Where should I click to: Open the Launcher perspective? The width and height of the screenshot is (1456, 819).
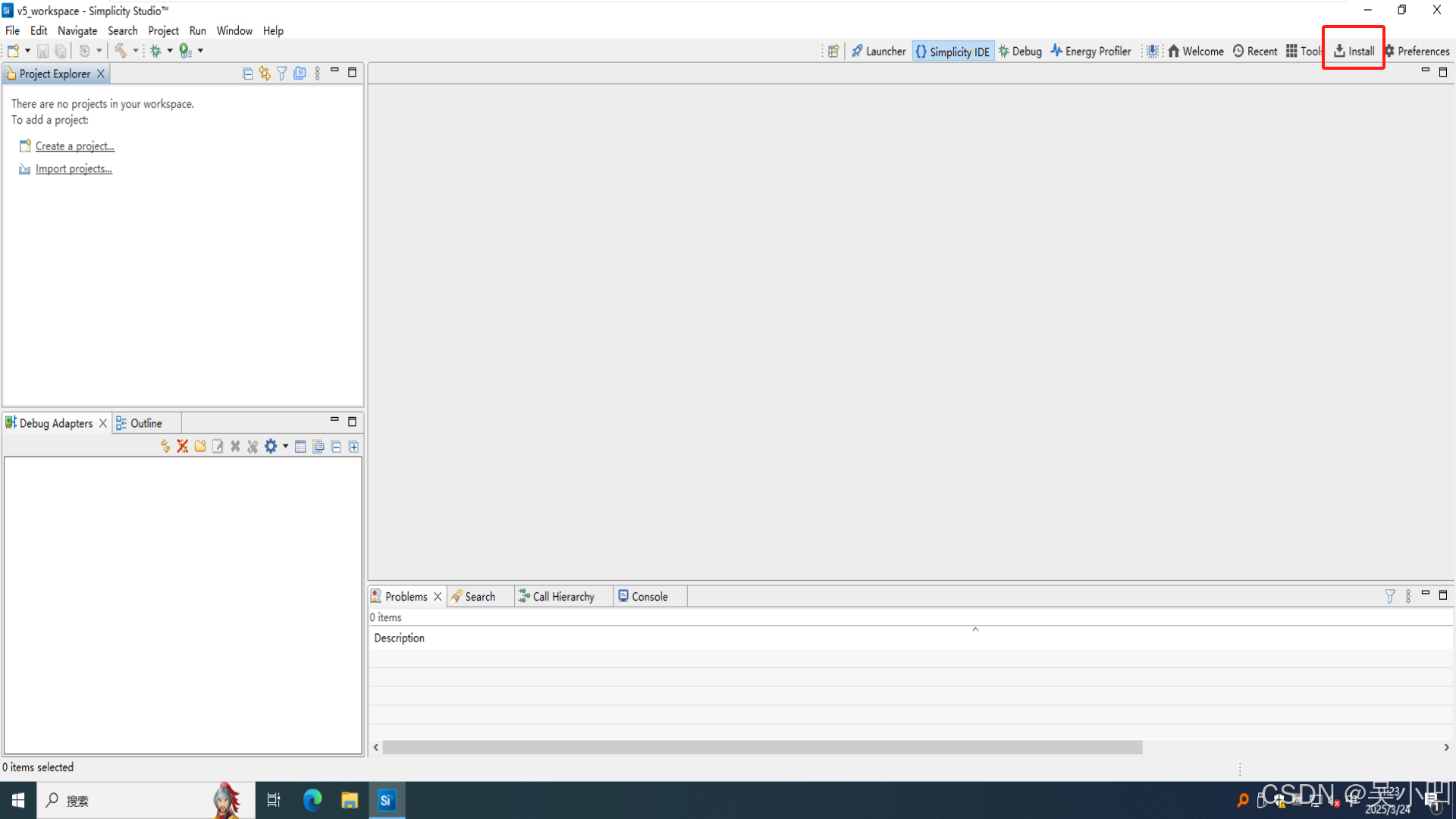click(x=878, y=51)
